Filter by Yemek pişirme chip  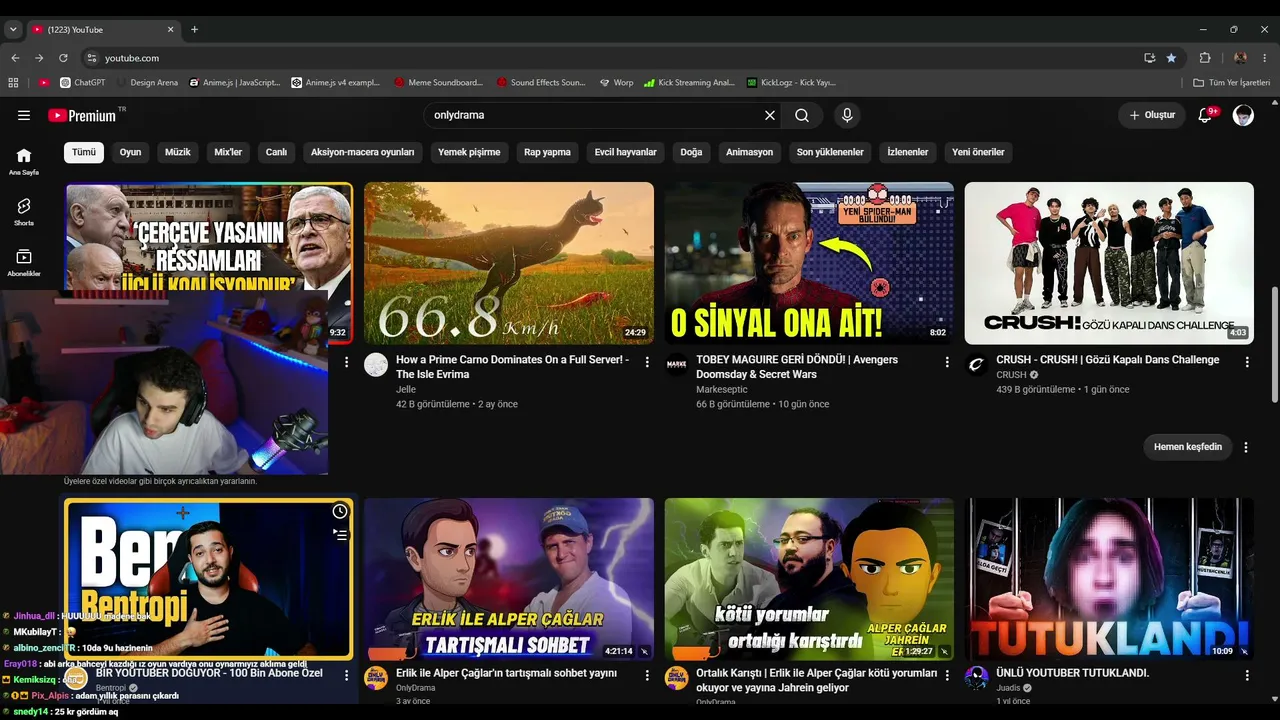469,152
